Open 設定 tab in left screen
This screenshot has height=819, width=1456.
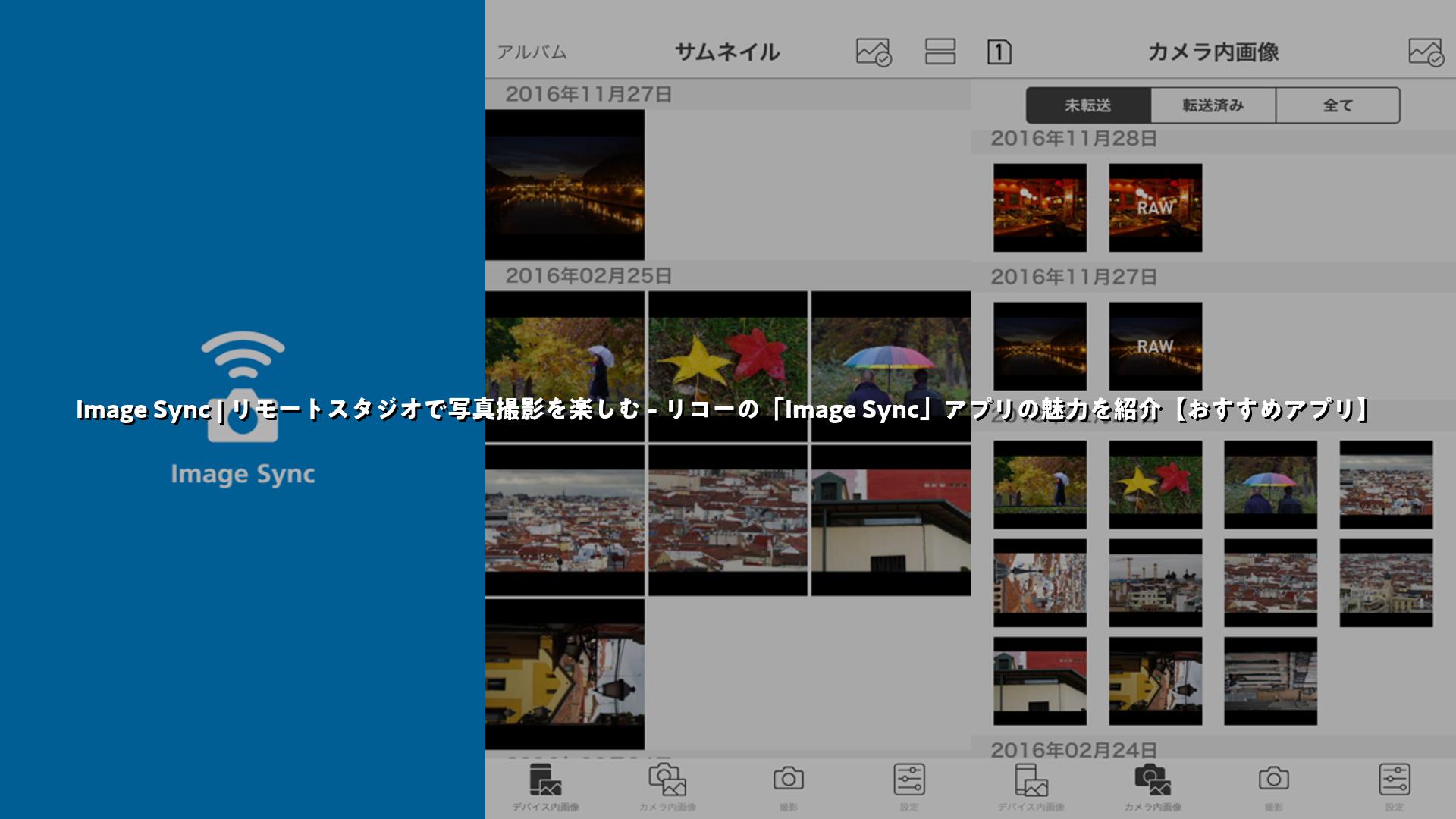909,788
